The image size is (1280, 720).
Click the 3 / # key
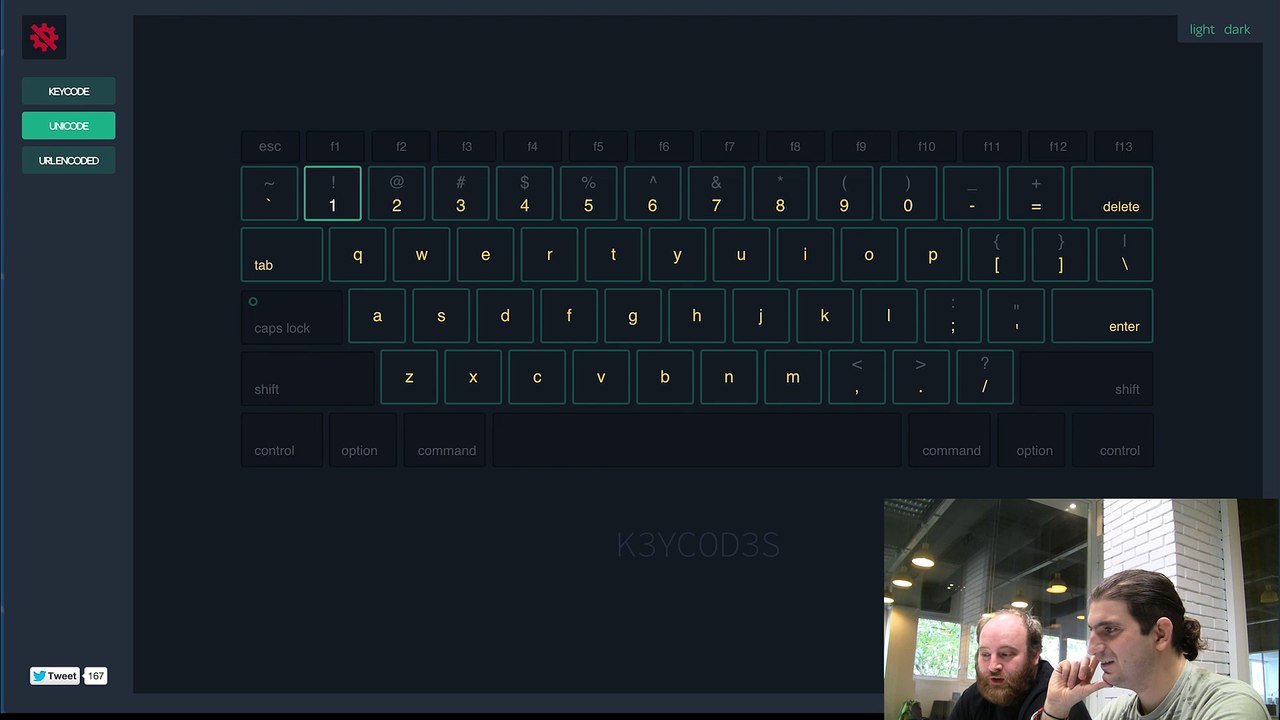pyautogui.click(x=461, y=193)
